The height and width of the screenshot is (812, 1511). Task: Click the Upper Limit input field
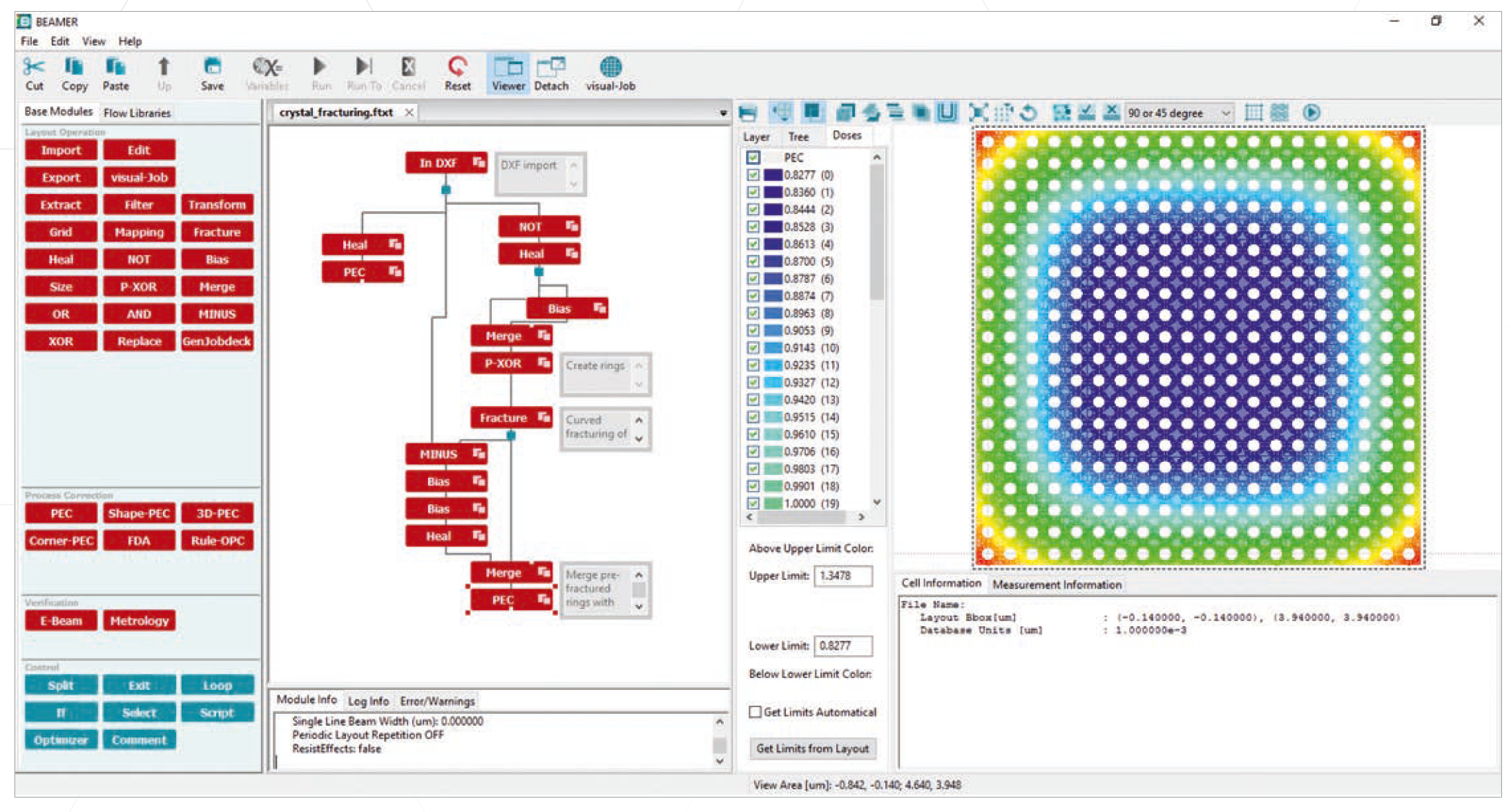tap(843, 576)
